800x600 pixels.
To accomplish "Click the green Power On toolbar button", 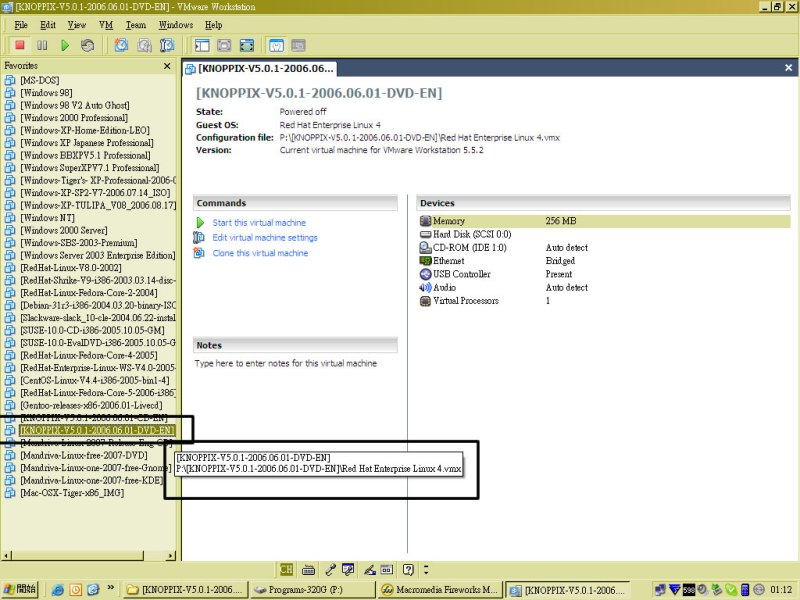I will pyautogui.click(x=65, y=45).
